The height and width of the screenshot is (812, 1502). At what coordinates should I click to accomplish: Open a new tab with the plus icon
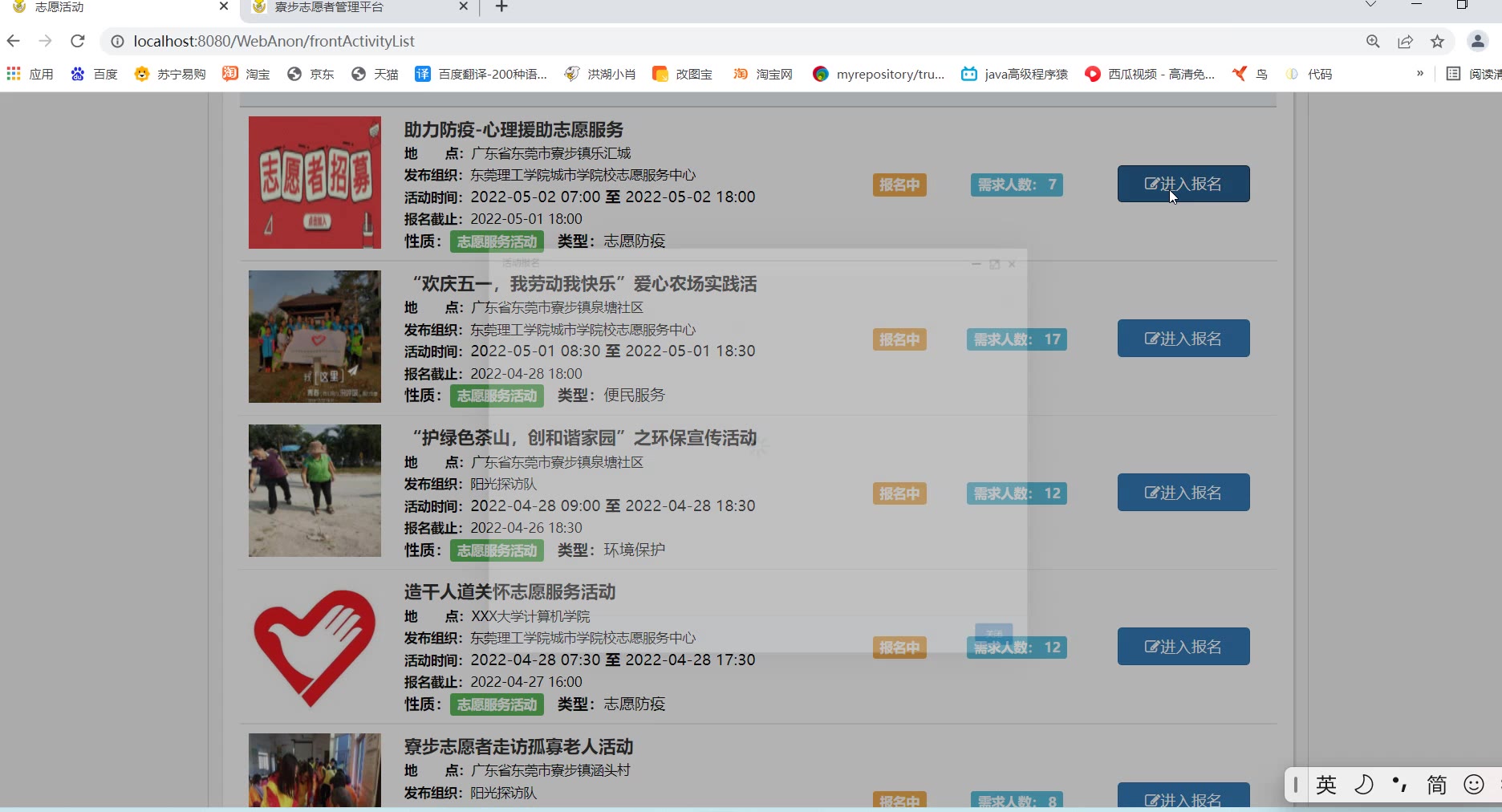click(501, 6)
